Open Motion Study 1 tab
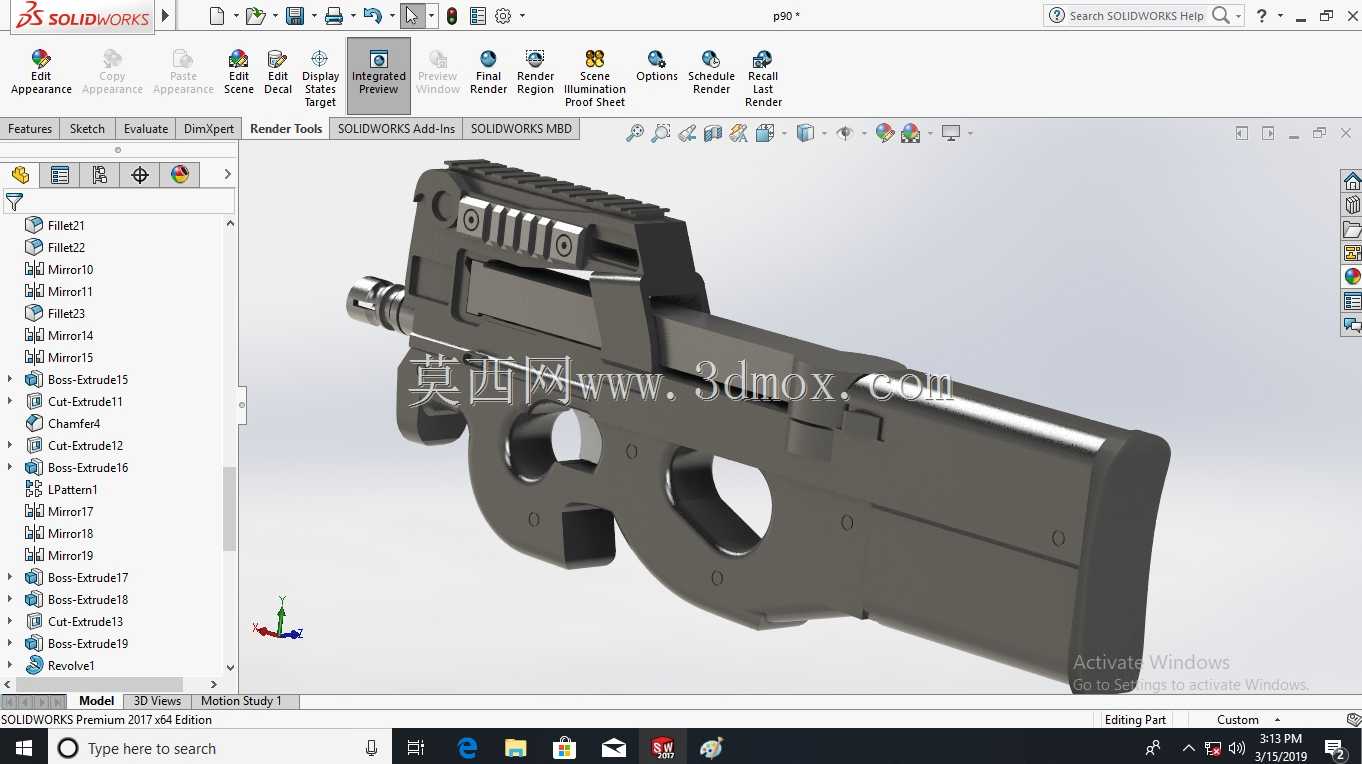Screen dimensions: 1362x764 pos(241,701)
